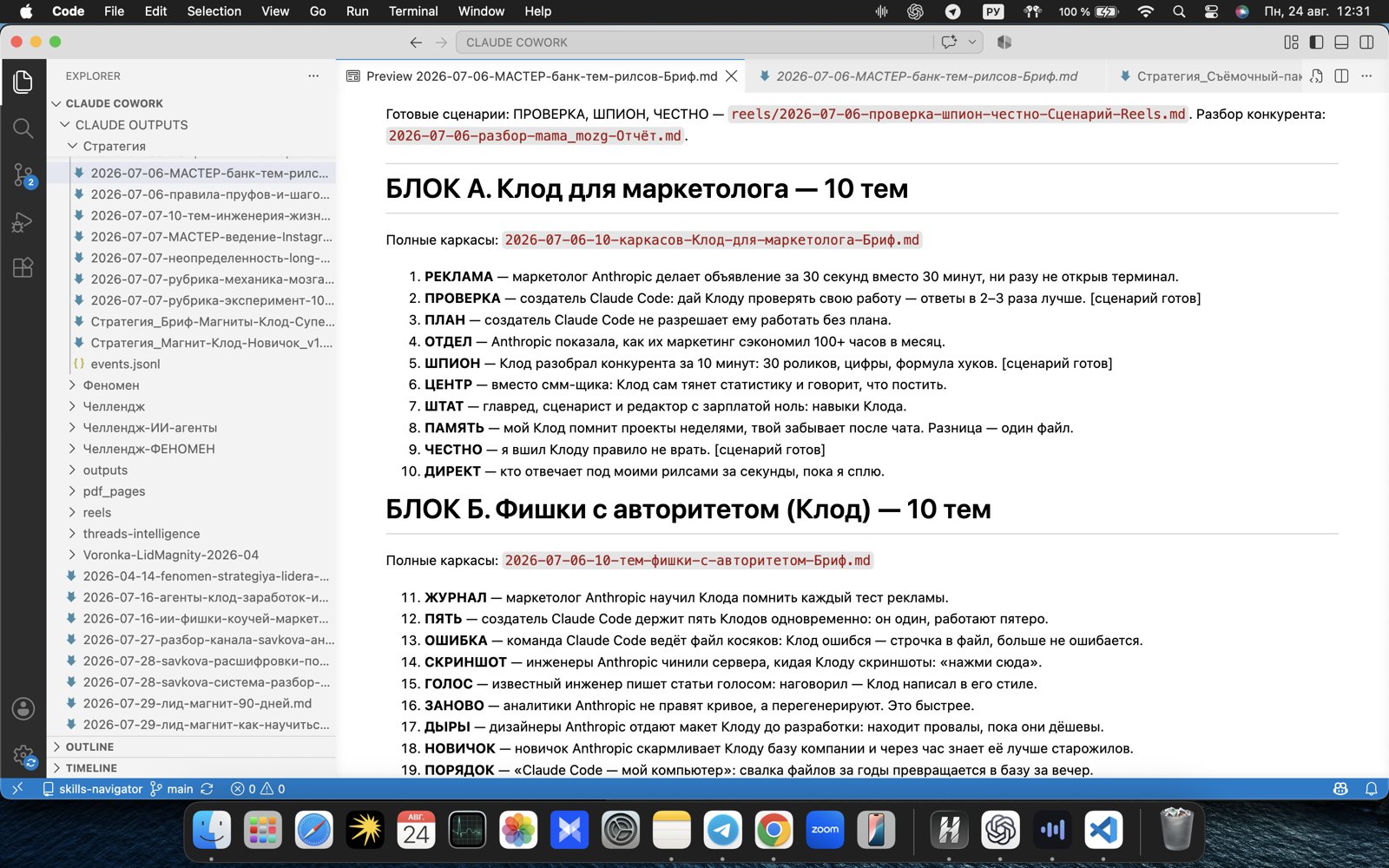1389x868 pixels.
Task: Open the Search view in activity bar
Action: [23, 128]
